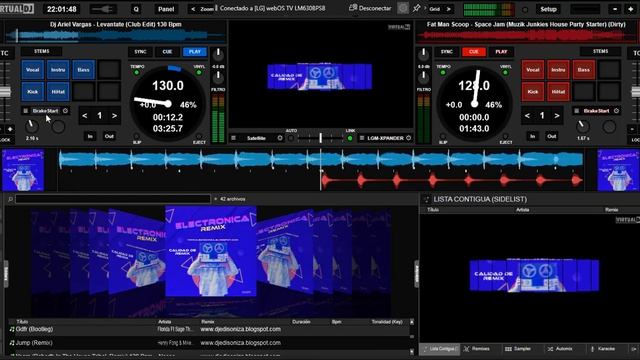Click the Q button in the top bar
640x360 pixels.
(136, 9)
